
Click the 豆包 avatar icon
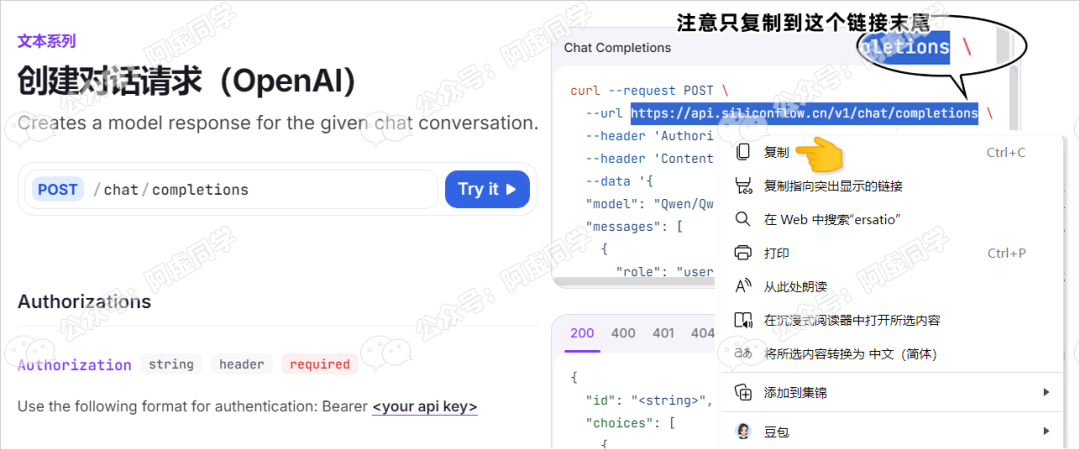743,431
